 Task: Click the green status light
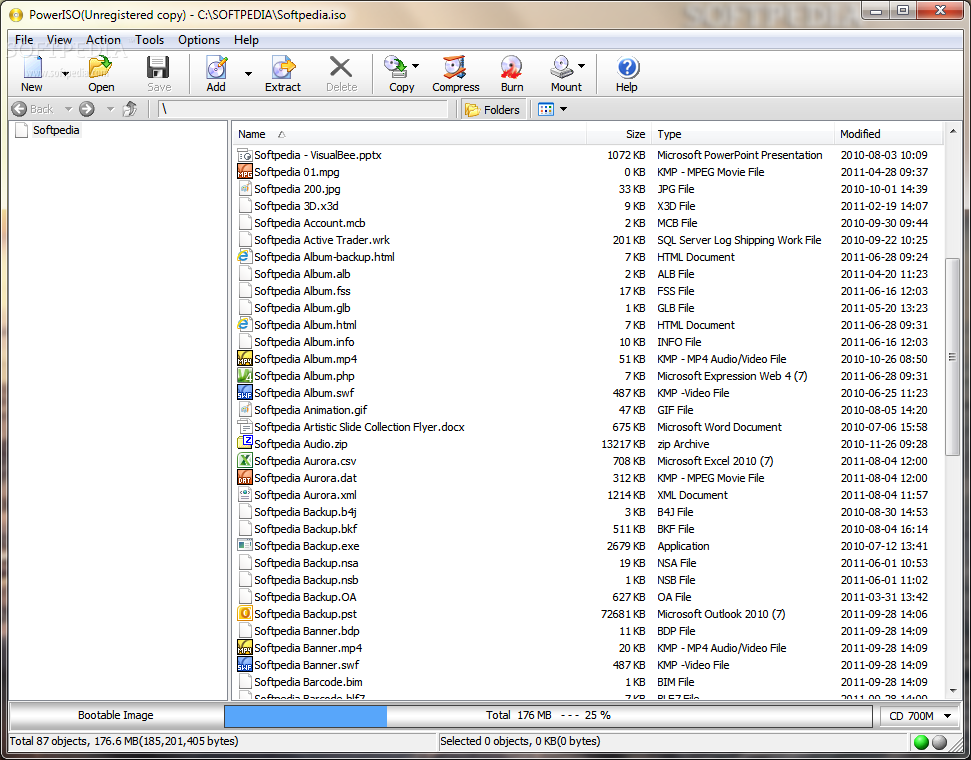pyautogui.click(x=921, y=741)
